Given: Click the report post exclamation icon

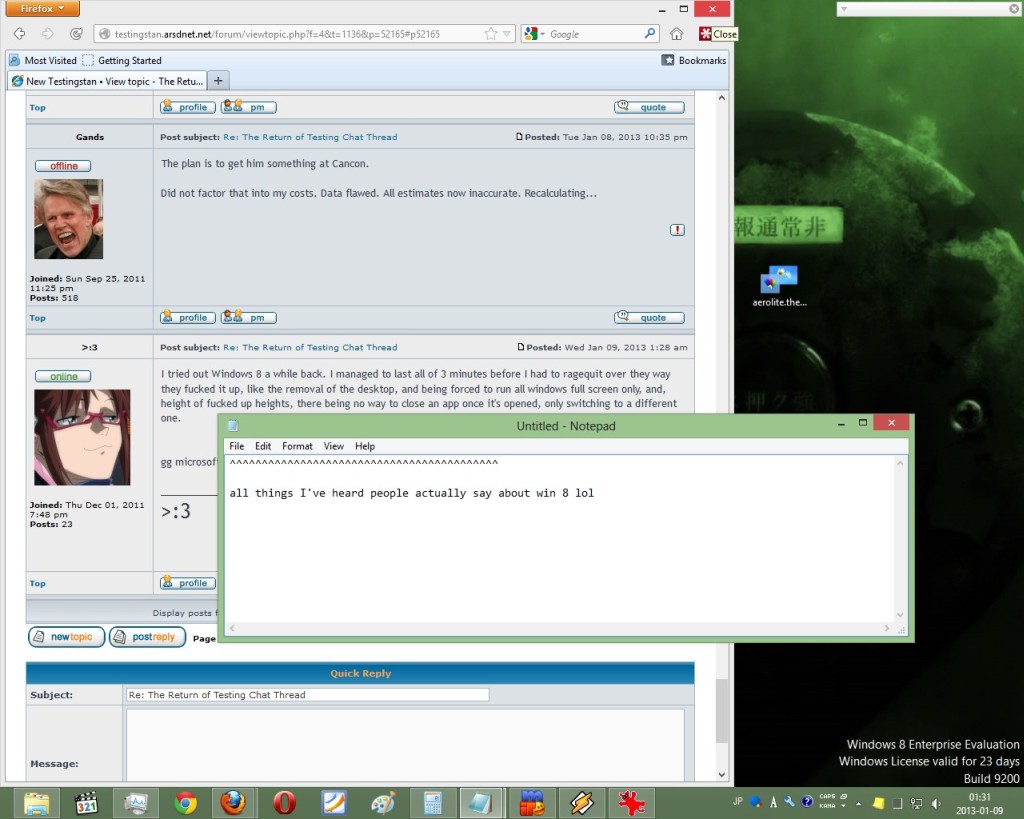Looking at the screenshot, I should [677, 230].
